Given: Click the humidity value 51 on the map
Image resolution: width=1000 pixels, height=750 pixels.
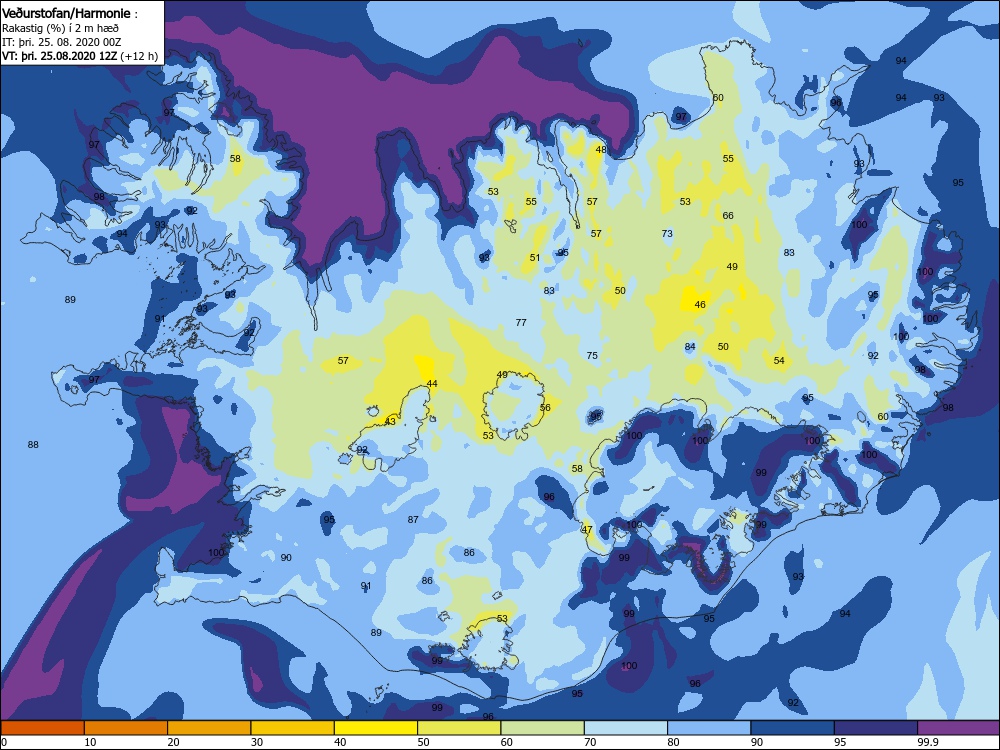Looking at the screenshot, I should tap(535, 258).
